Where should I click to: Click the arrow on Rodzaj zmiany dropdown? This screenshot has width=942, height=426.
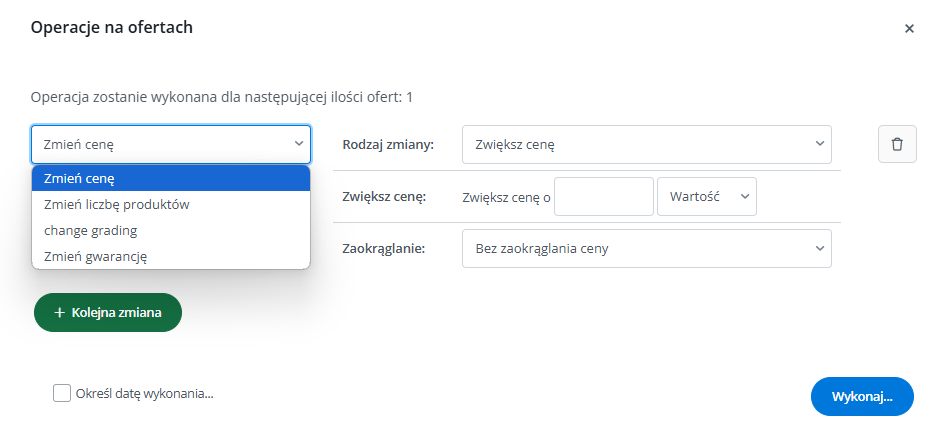819,144
